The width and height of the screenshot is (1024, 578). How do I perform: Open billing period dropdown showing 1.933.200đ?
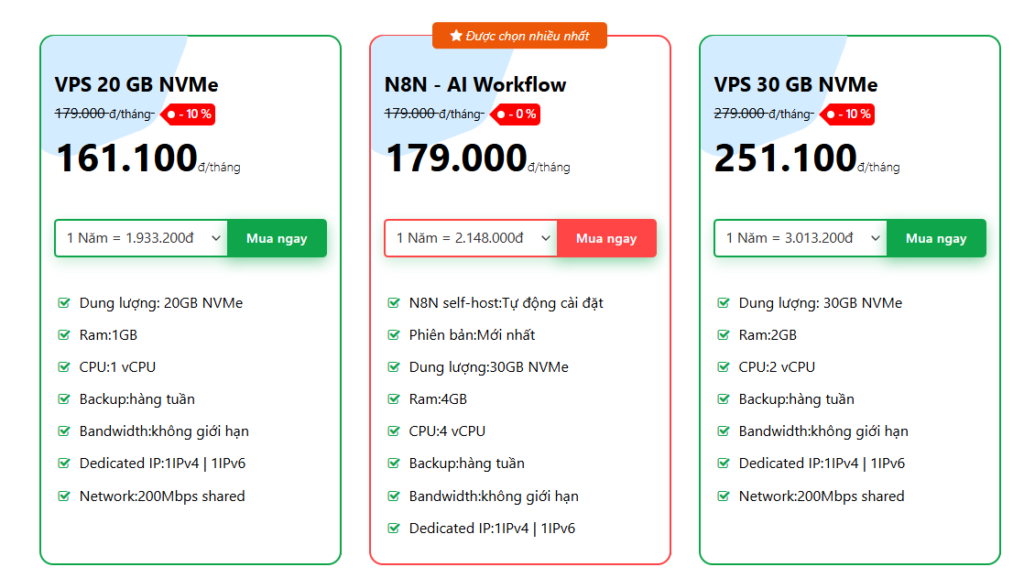point(142,238)
